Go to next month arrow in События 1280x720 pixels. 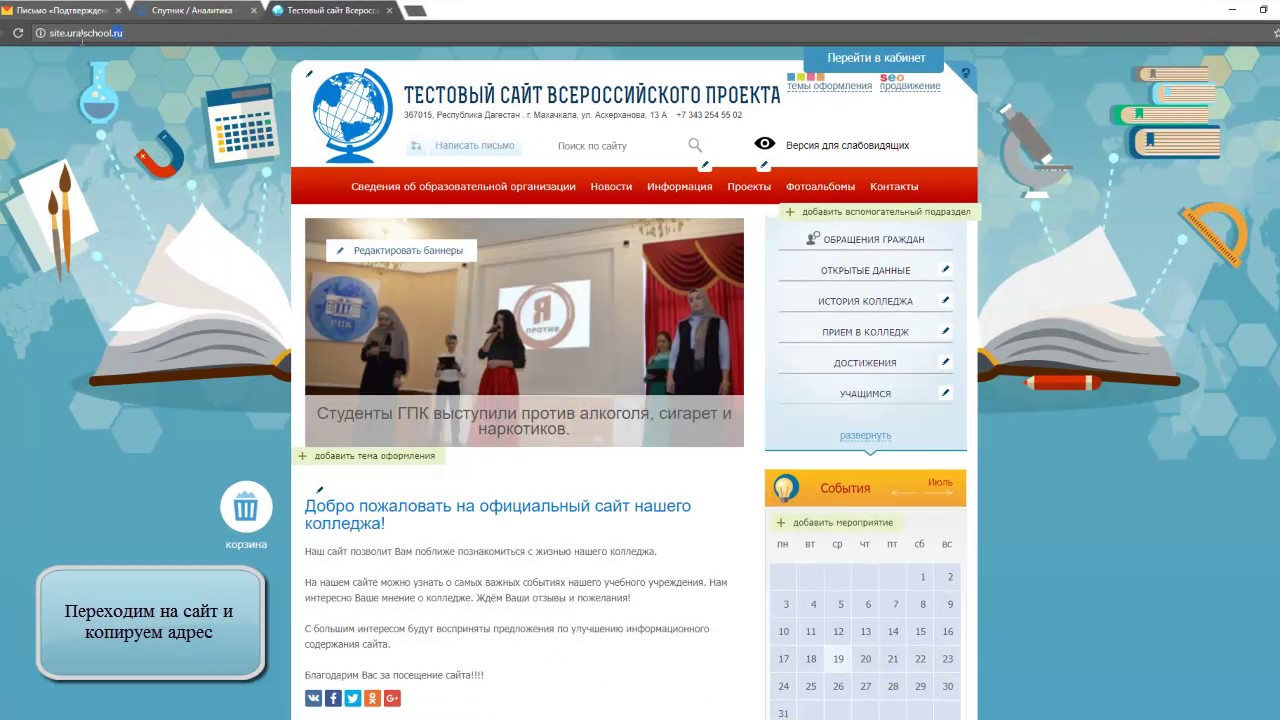(x=940, y=492)
